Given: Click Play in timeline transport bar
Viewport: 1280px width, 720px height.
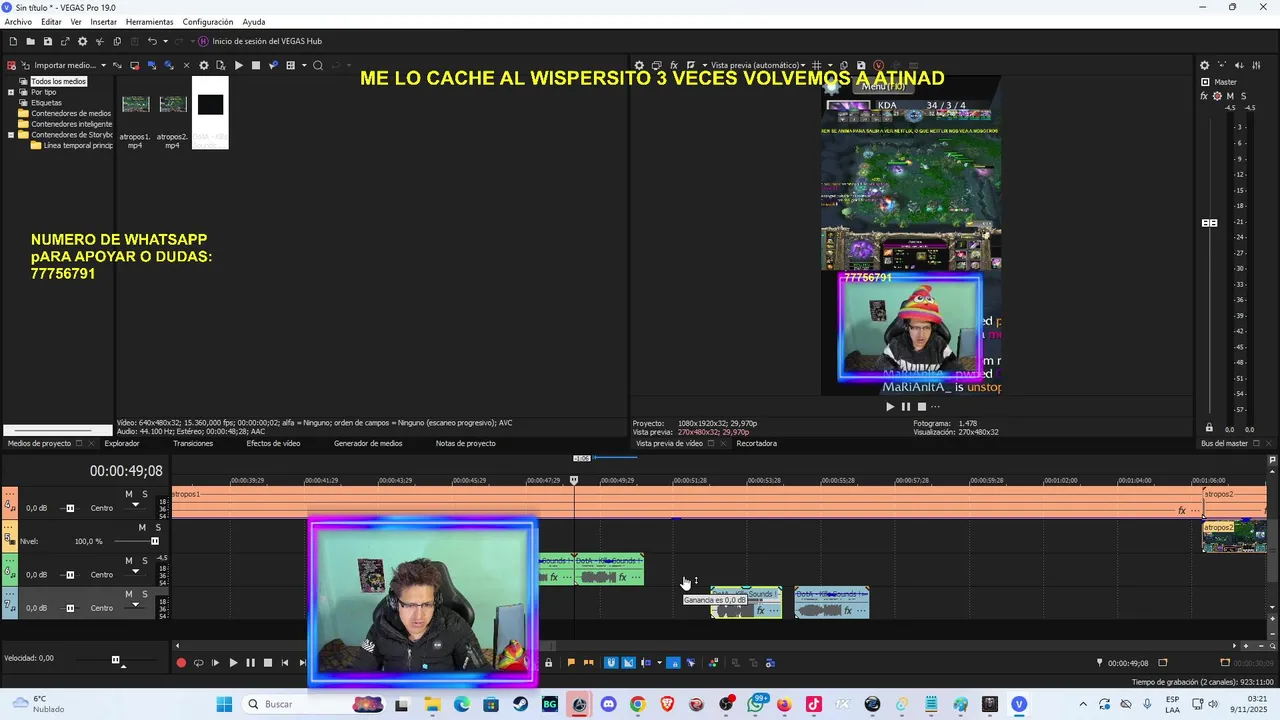Looking at the screenshot, I should point(233,662).
